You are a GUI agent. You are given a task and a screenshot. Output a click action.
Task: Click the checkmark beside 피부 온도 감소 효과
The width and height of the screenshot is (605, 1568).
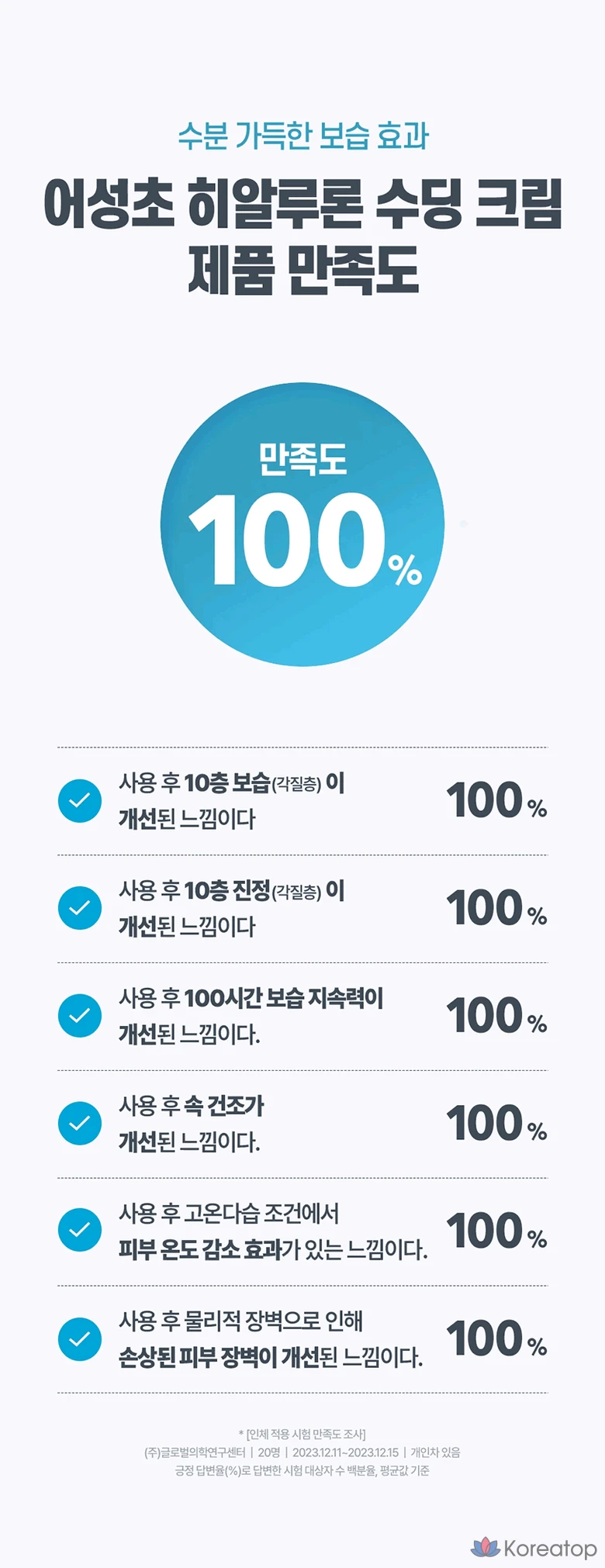tap(80, 1230)
